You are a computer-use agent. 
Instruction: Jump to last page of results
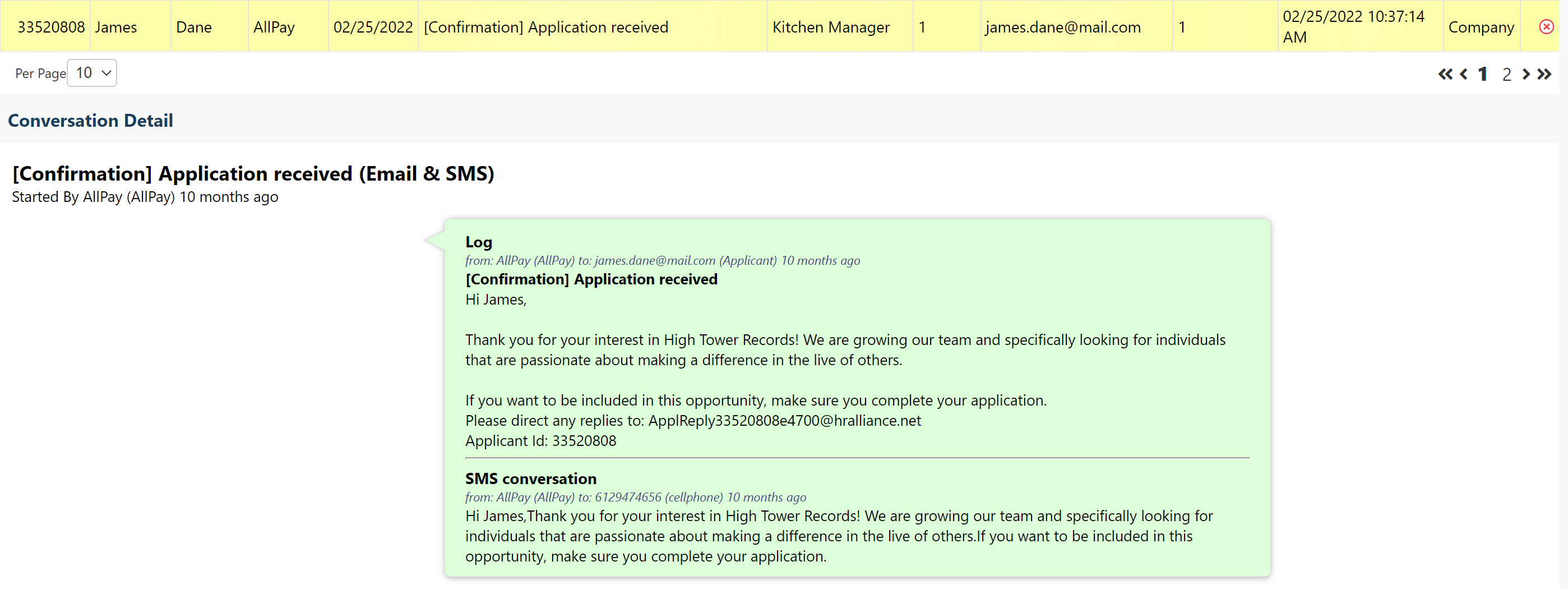(x=1544, y=74)
